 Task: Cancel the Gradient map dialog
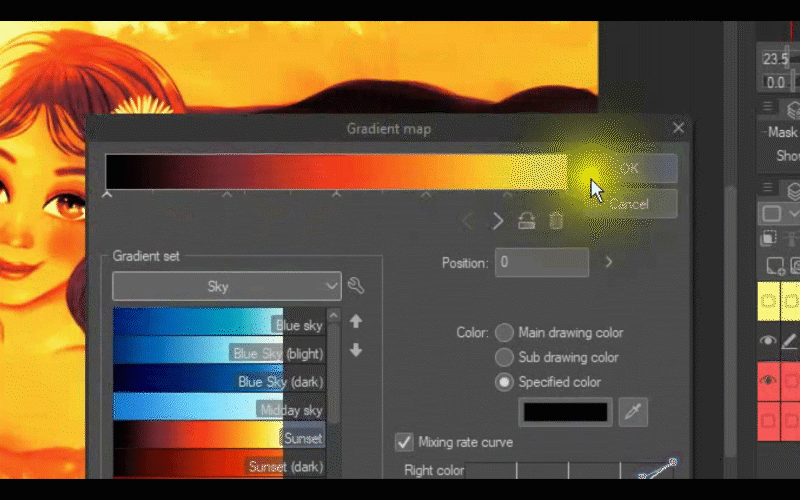point(630,204)
